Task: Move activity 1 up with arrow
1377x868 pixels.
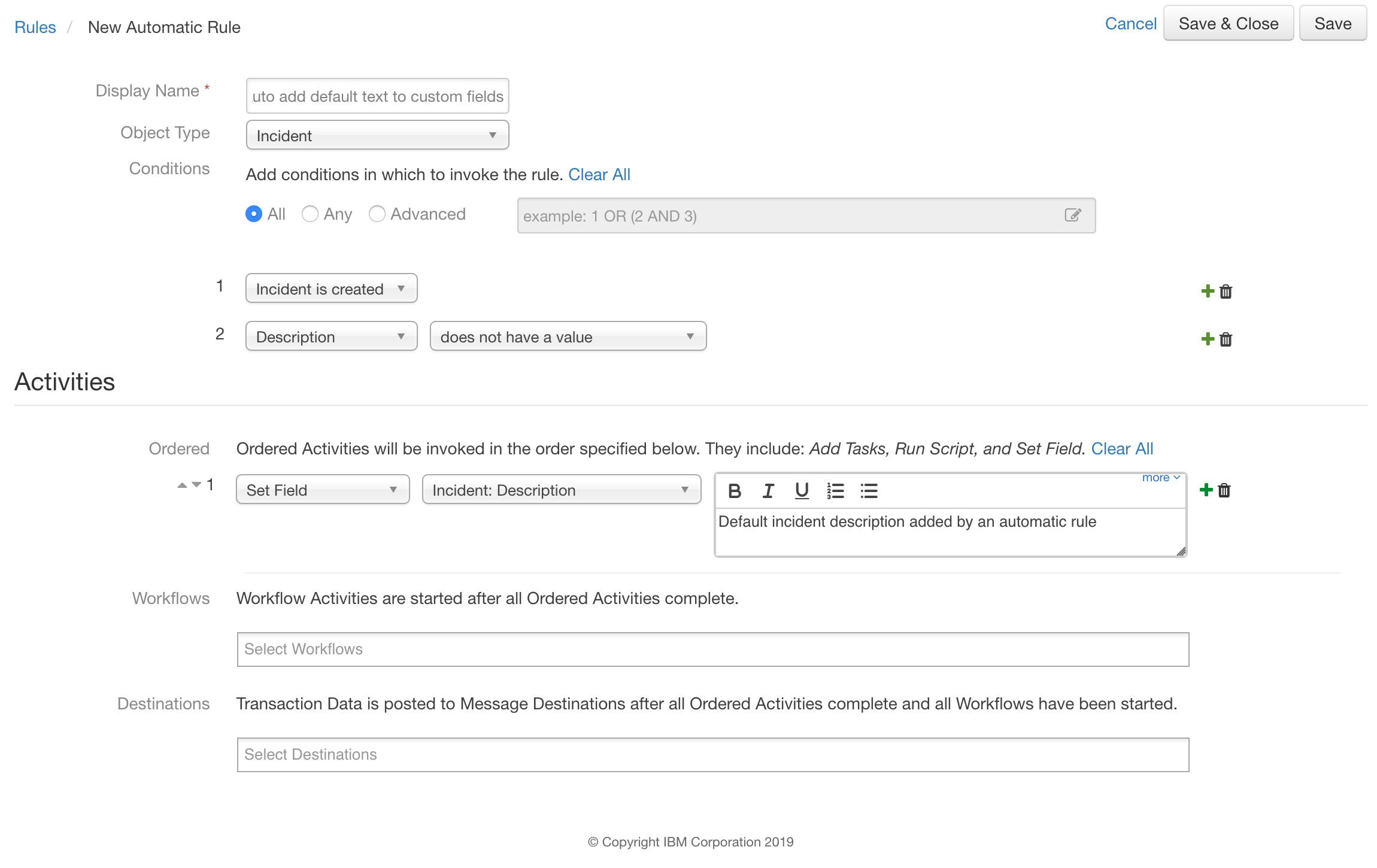Action: pyautogui.click(x=182, y=485)
